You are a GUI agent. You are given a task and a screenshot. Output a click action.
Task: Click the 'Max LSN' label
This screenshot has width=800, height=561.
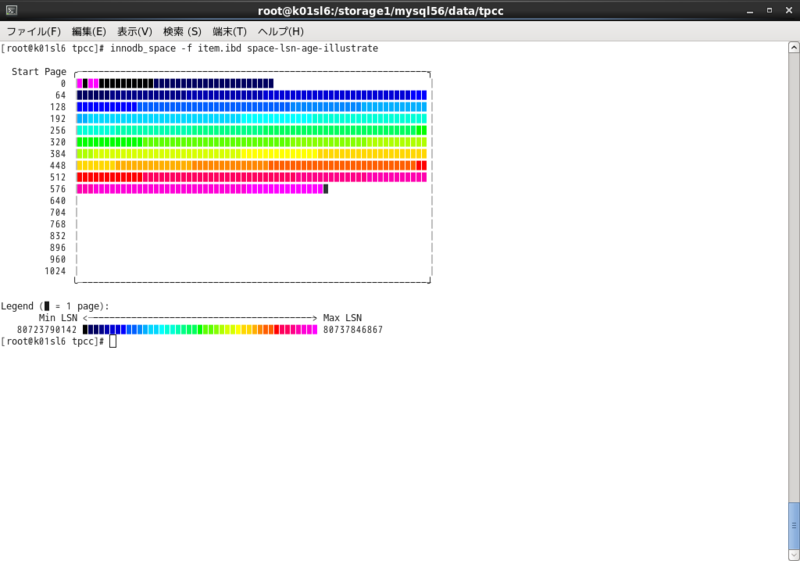click(342, 318)
